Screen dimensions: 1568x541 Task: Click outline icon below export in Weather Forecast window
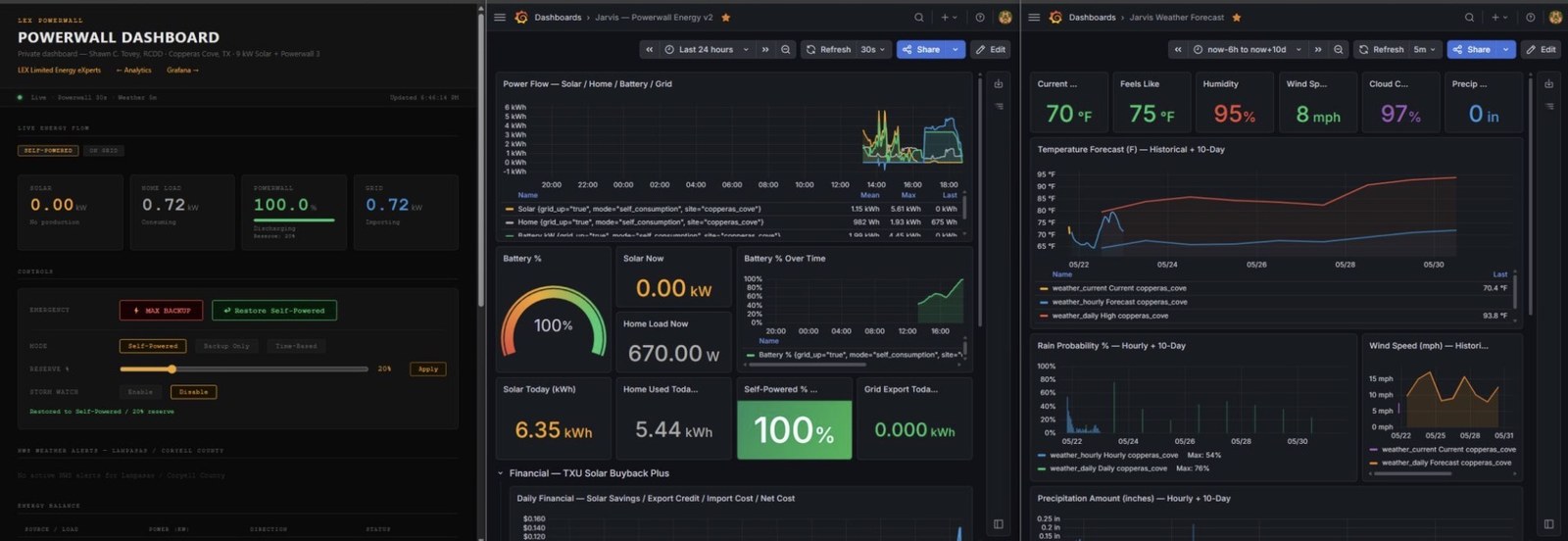pos(1549,106)
